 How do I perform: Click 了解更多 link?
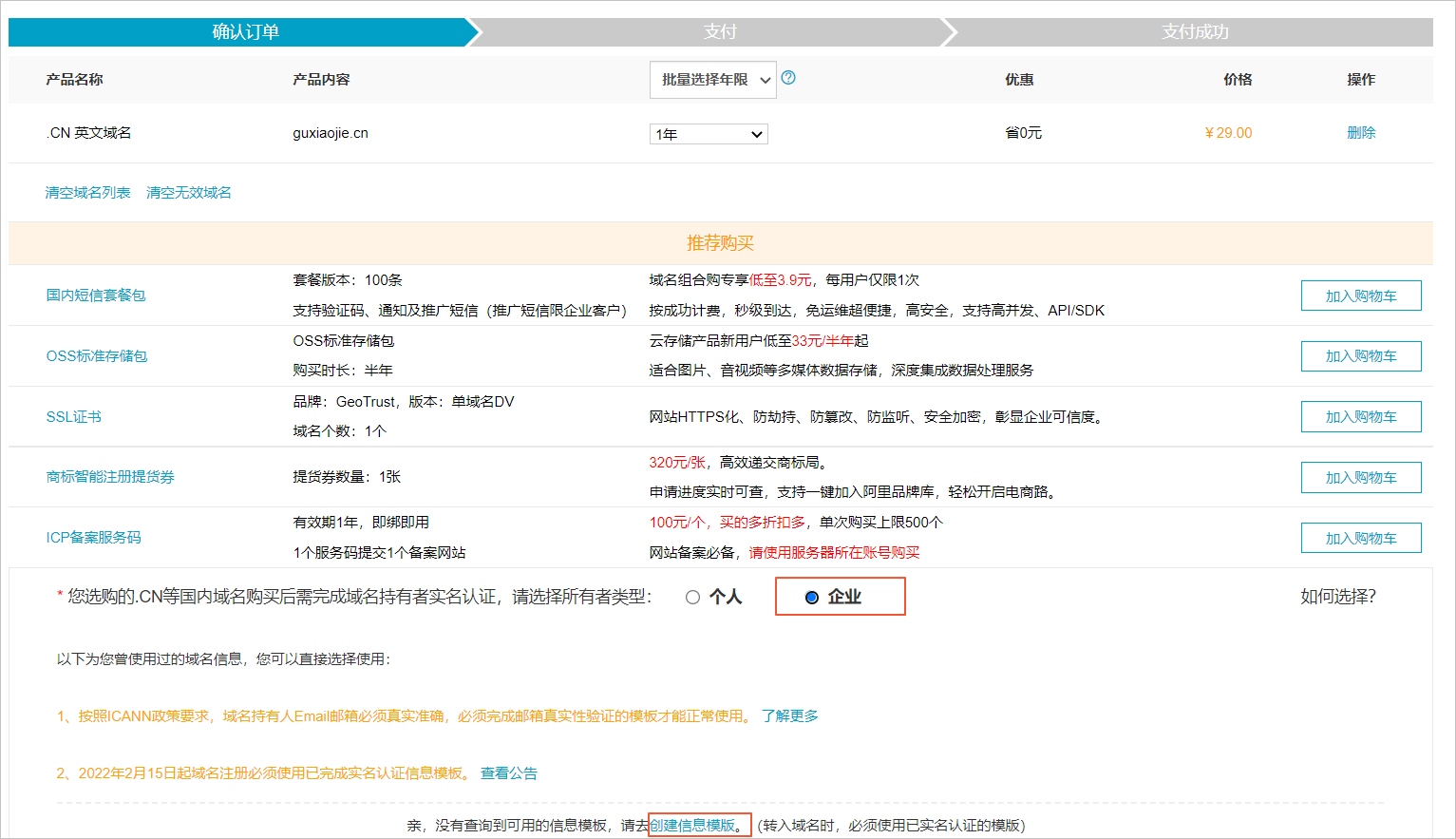tap(790, 715)
